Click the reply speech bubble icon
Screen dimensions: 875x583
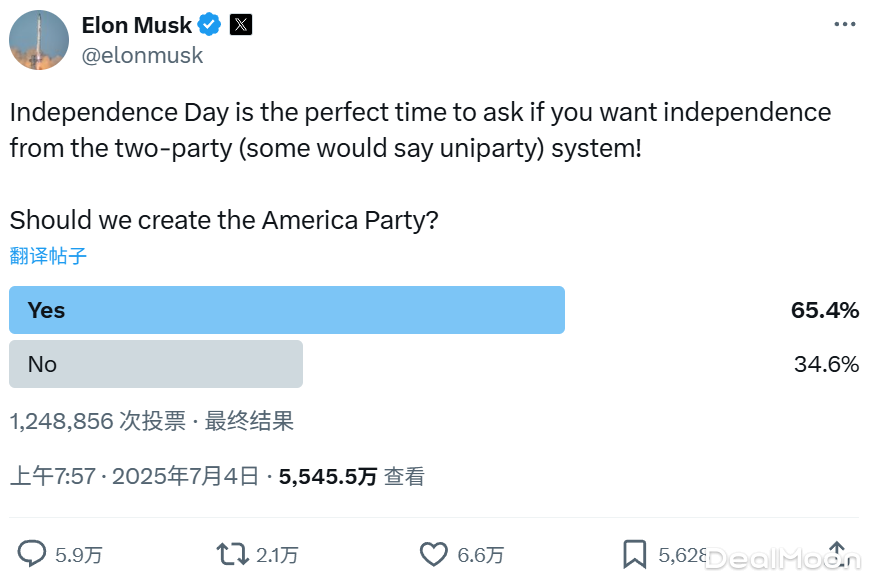(x=33, y=554)
